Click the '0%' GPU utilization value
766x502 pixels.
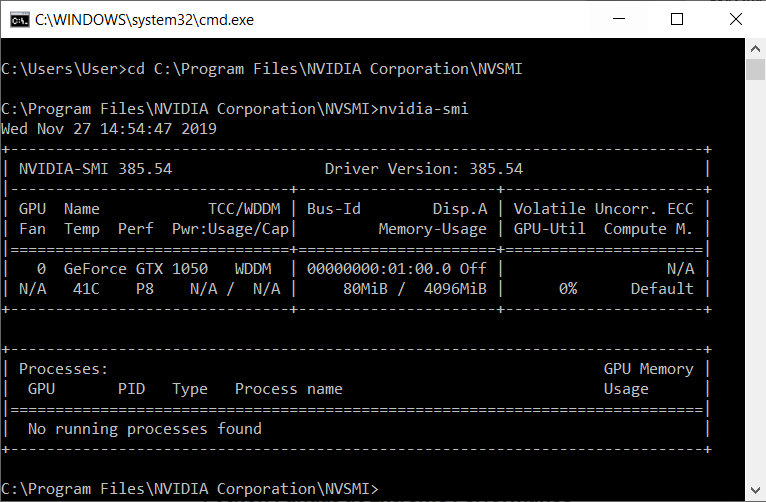pyautogui.click(x=568, y=289)
